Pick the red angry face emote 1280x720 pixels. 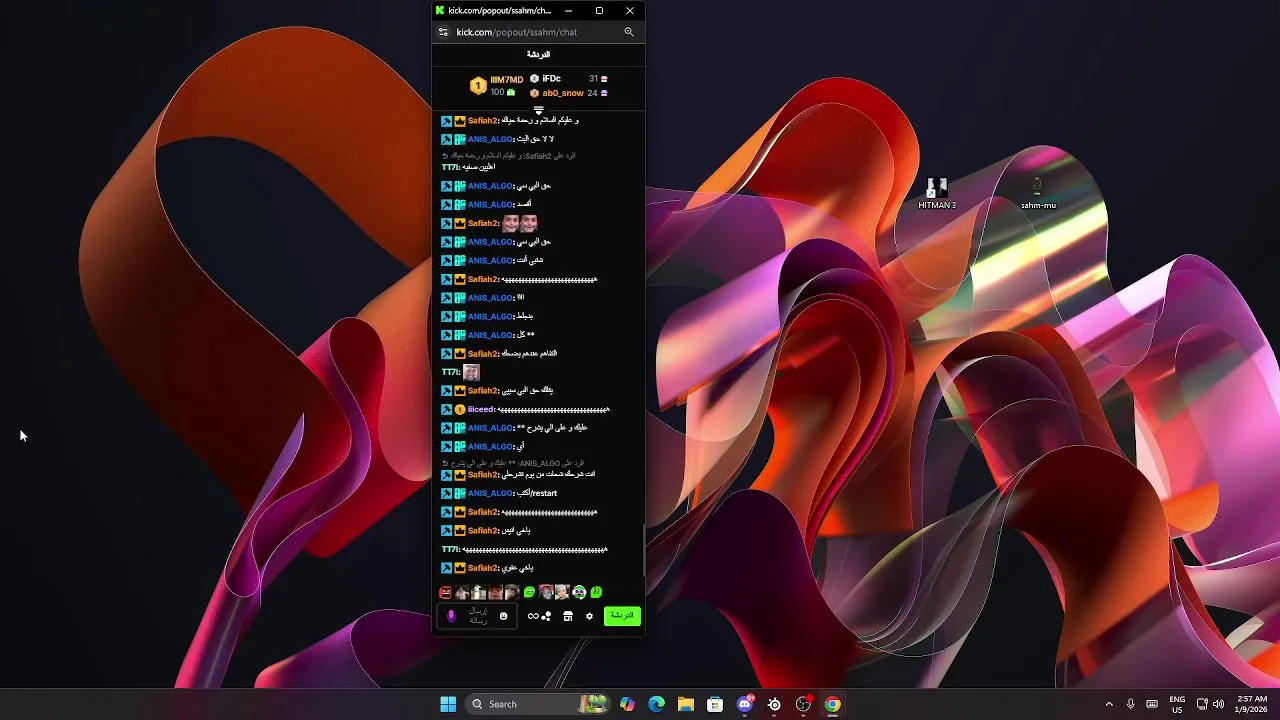pyautogui.click(x=446, y=592)
